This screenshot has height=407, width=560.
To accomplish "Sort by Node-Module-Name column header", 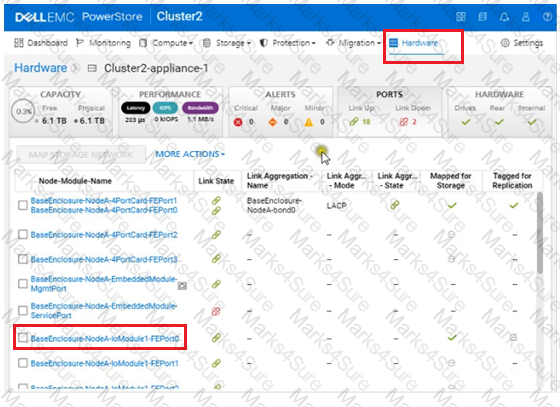I will [x=75, y=181].
